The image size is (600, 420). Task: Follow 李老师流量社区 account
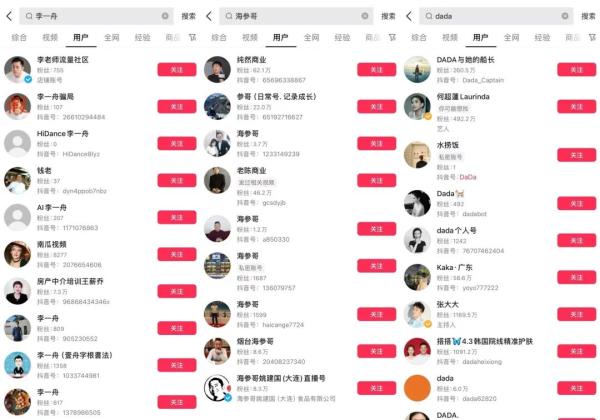tap(177, 70)
